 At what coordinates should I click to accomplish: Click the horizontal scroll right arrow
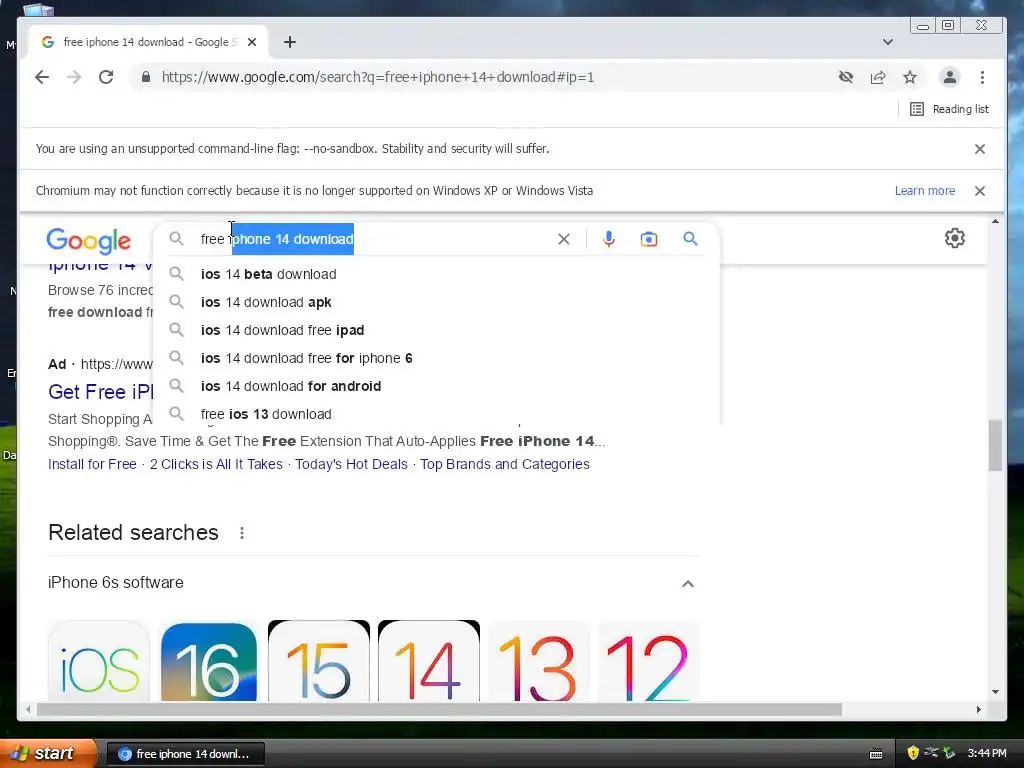pyautogui.click(x=978, y=709)
